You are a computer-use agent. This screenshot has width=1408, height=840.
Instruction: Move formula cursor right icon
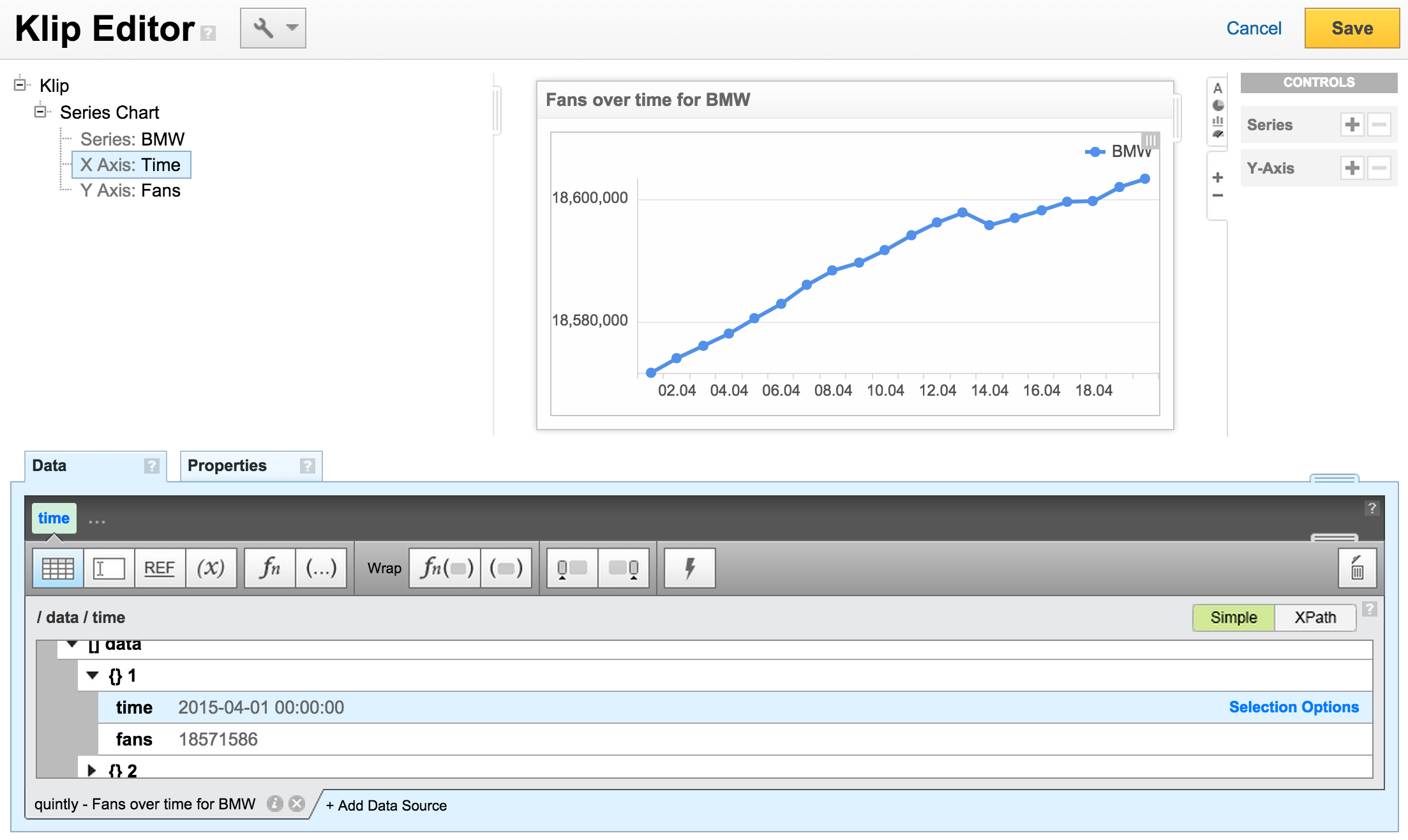(x=624, y=568)
